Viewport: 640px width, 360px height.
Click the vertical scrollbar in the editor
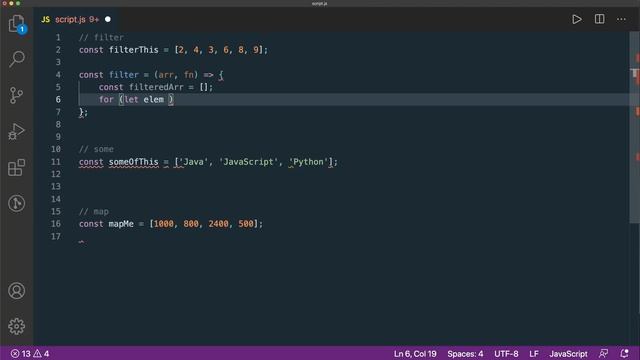634,127
